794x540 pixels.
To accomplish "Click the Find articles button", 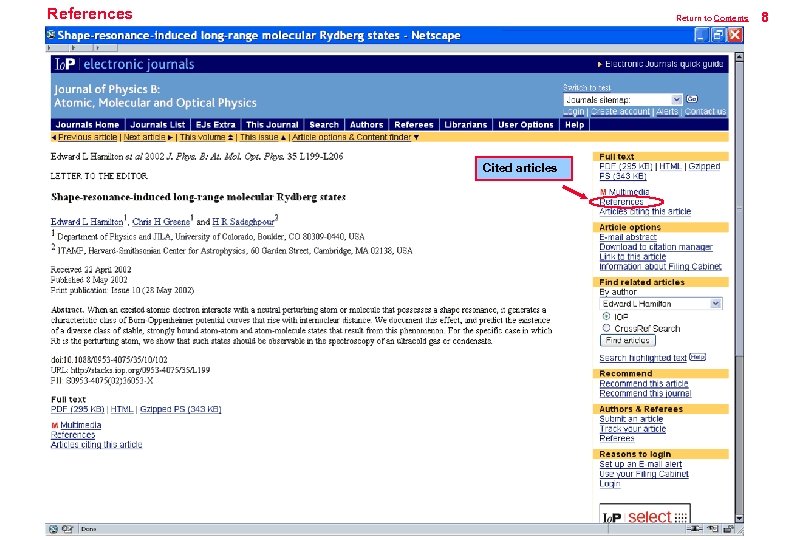I will pyautogui.click(x=628, y=340).
